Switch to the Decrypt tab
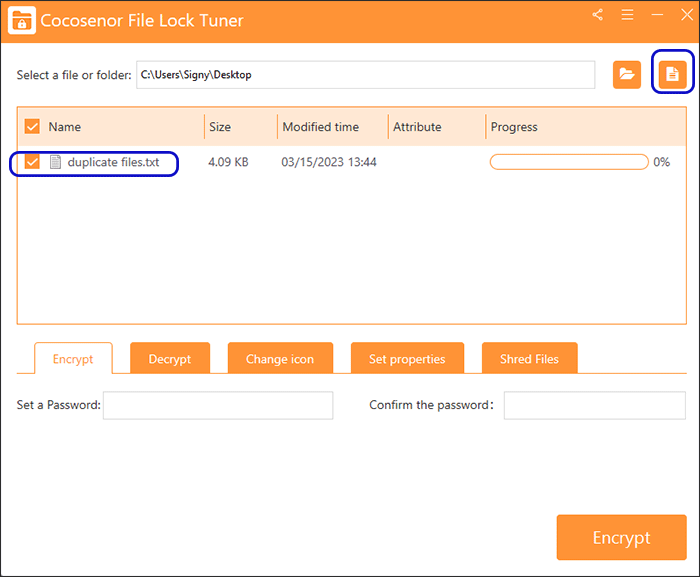This screenshot has height=577, width=700. [170, 359]
